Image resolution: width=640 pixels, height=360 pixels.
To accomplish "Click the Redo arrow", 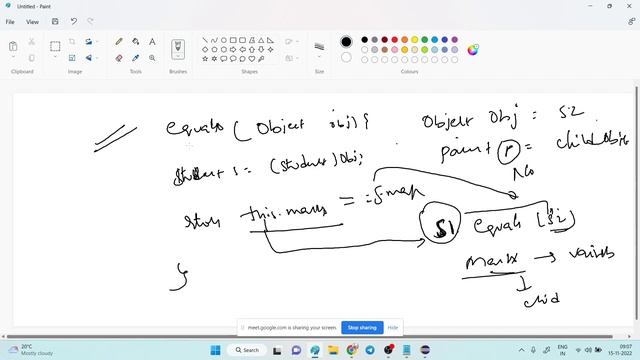I will 90,21.
